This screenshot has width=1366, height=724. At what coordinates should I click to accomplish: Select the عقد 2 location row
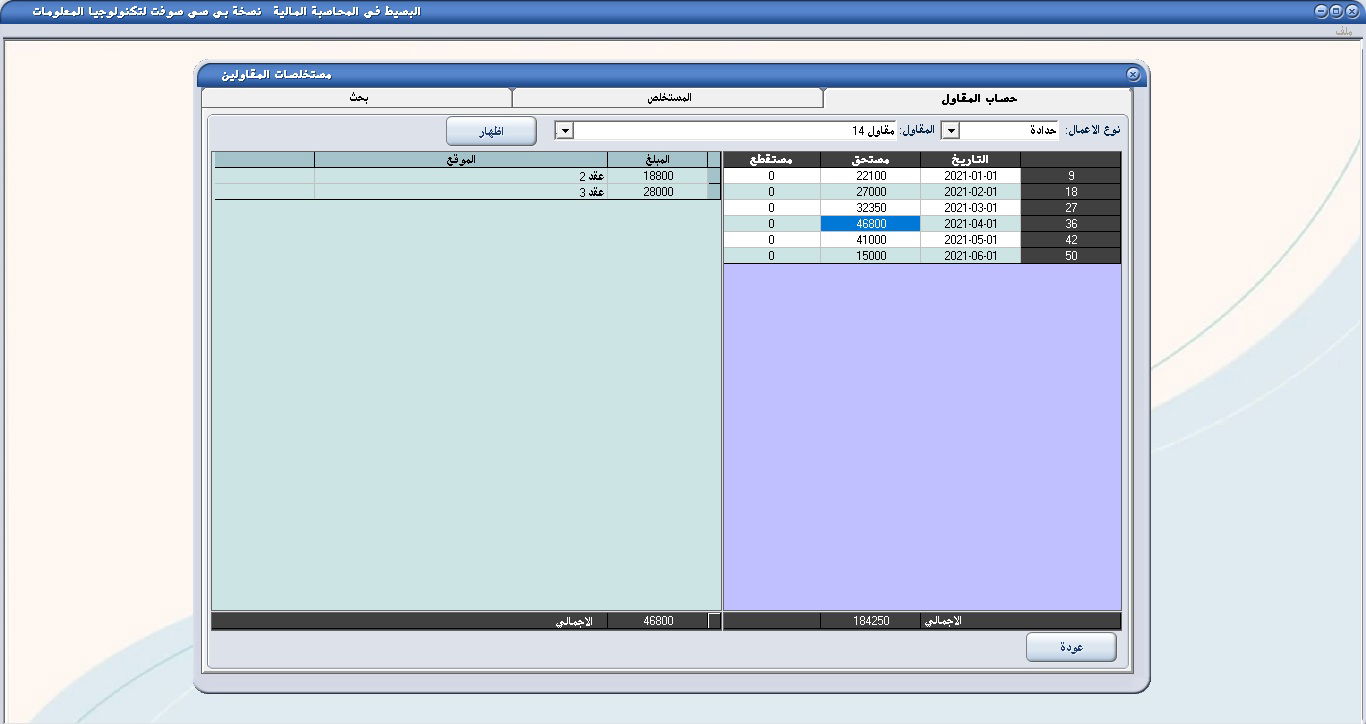[460, 176]
